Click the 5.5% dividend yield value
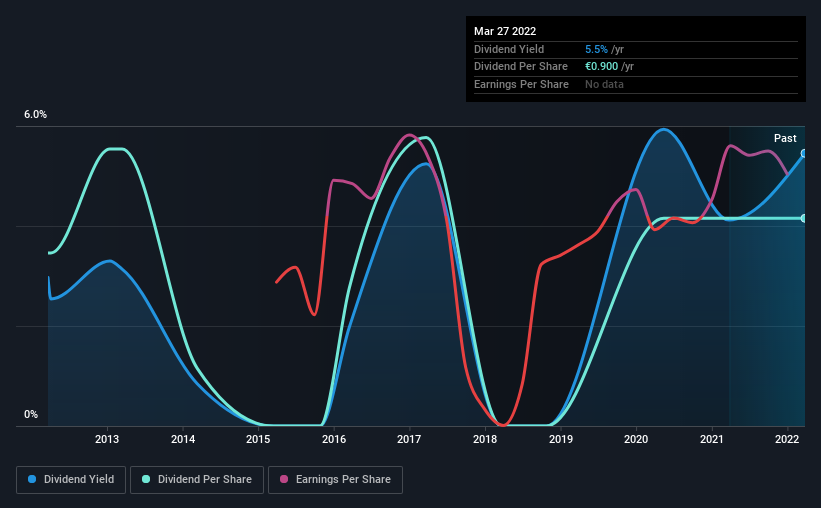Screen dimensions: 821x508 [x=596, y=49]
